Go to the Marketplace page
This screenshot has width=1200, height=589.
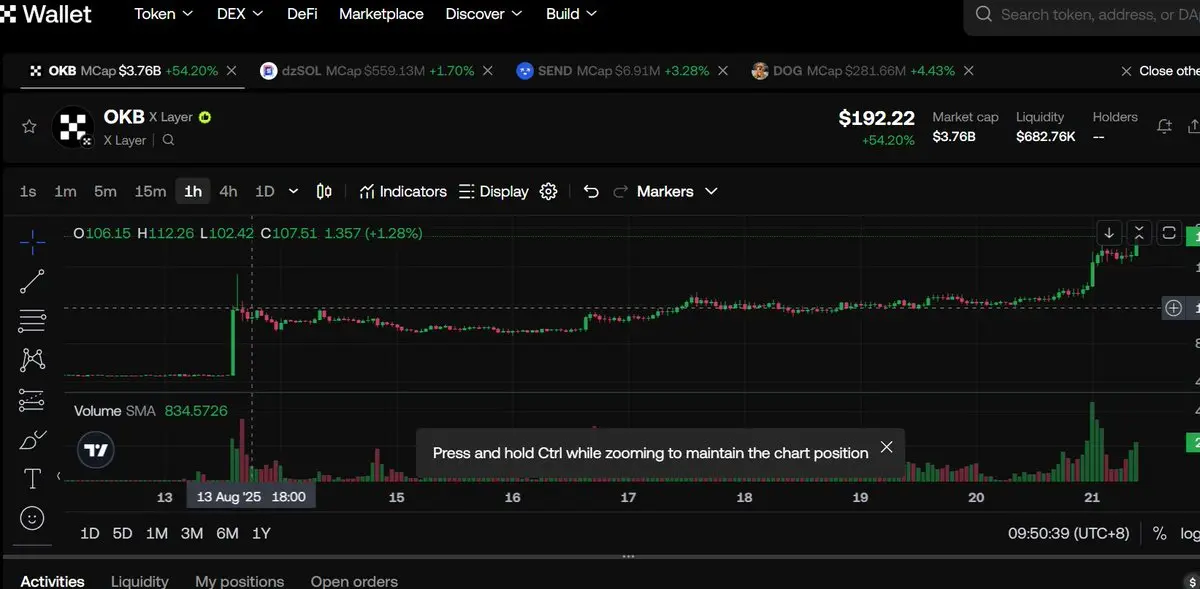point(381,14)
